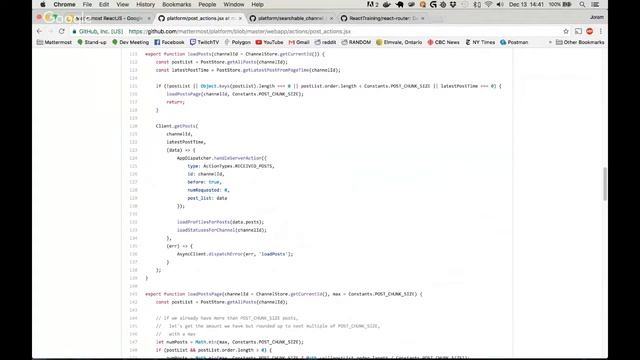Click the browser back arrow
640x360 pixels.
(39, 31)
